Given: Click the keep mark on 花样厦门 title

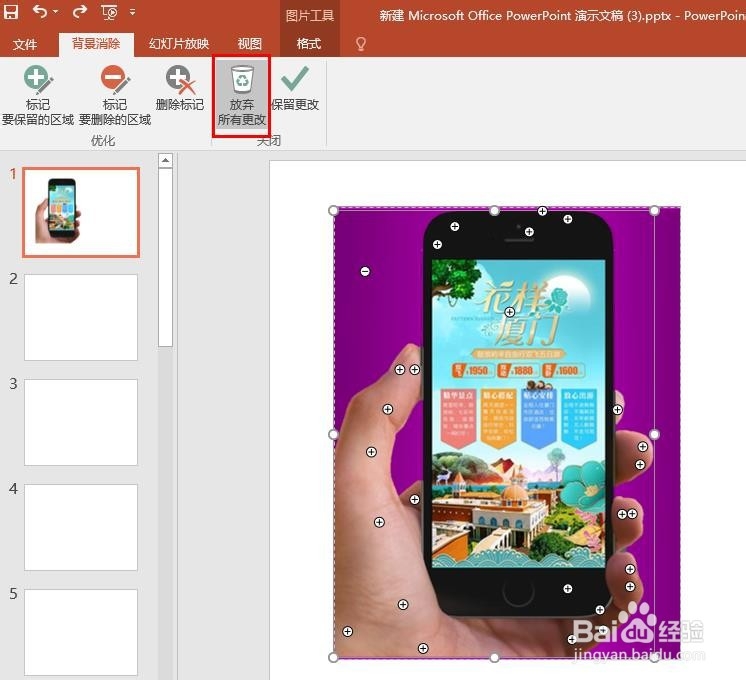Looking at the screenshot, I should click(x=510, y=312).
